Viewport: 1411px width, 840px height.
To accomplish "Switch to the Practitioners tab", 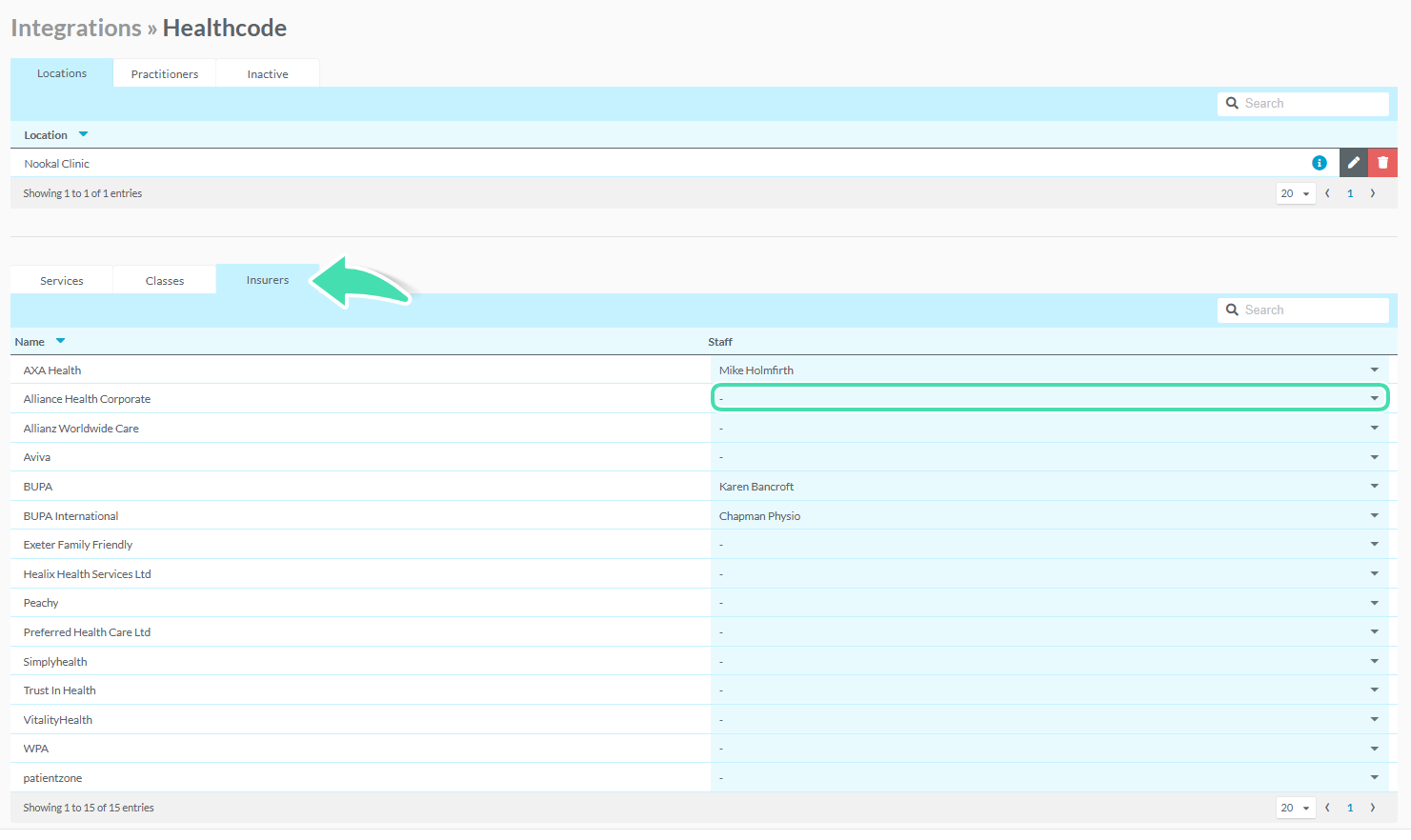I will click(x=165, y=74).
